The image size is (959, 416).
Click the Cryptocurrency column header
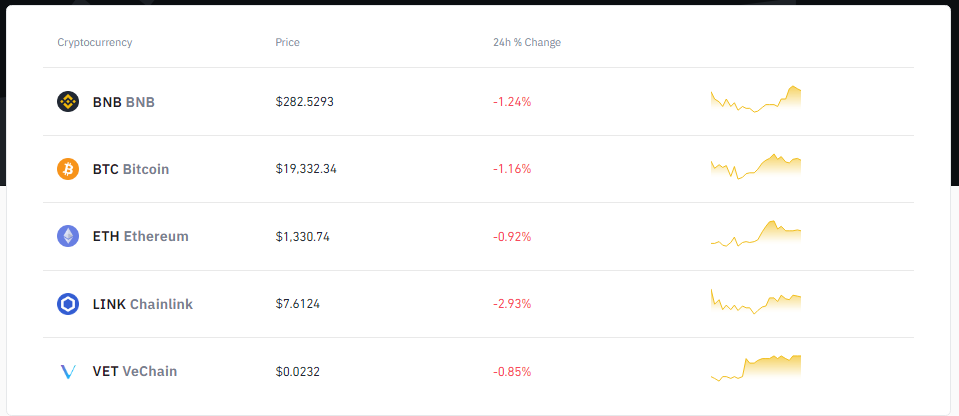click(x=95, y=42)
